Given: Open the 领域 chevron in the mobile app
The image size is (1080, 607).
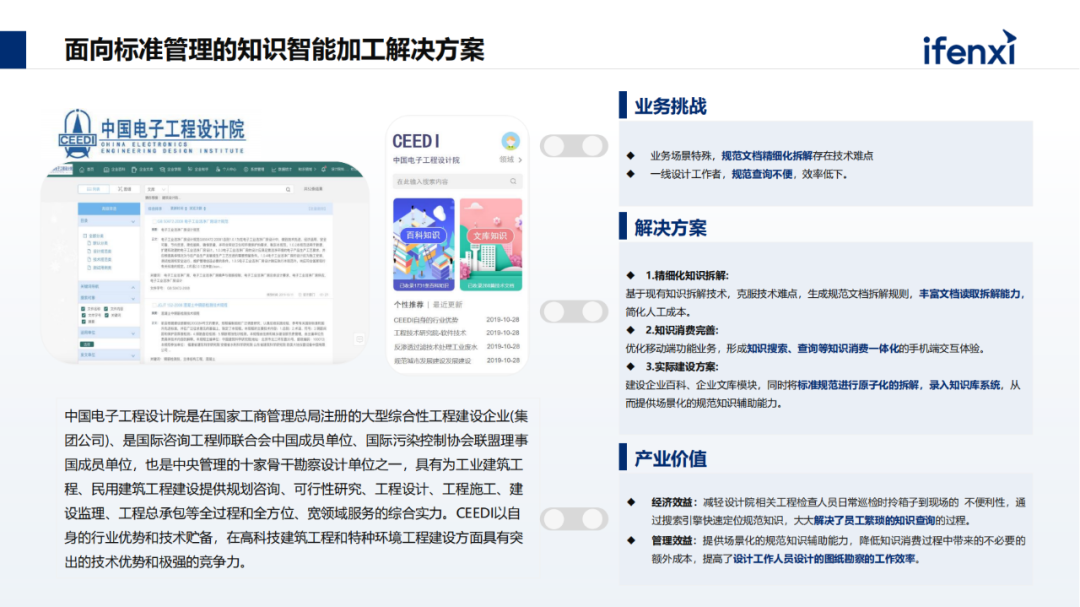Looking at the screenshot, I should [520, 160].
